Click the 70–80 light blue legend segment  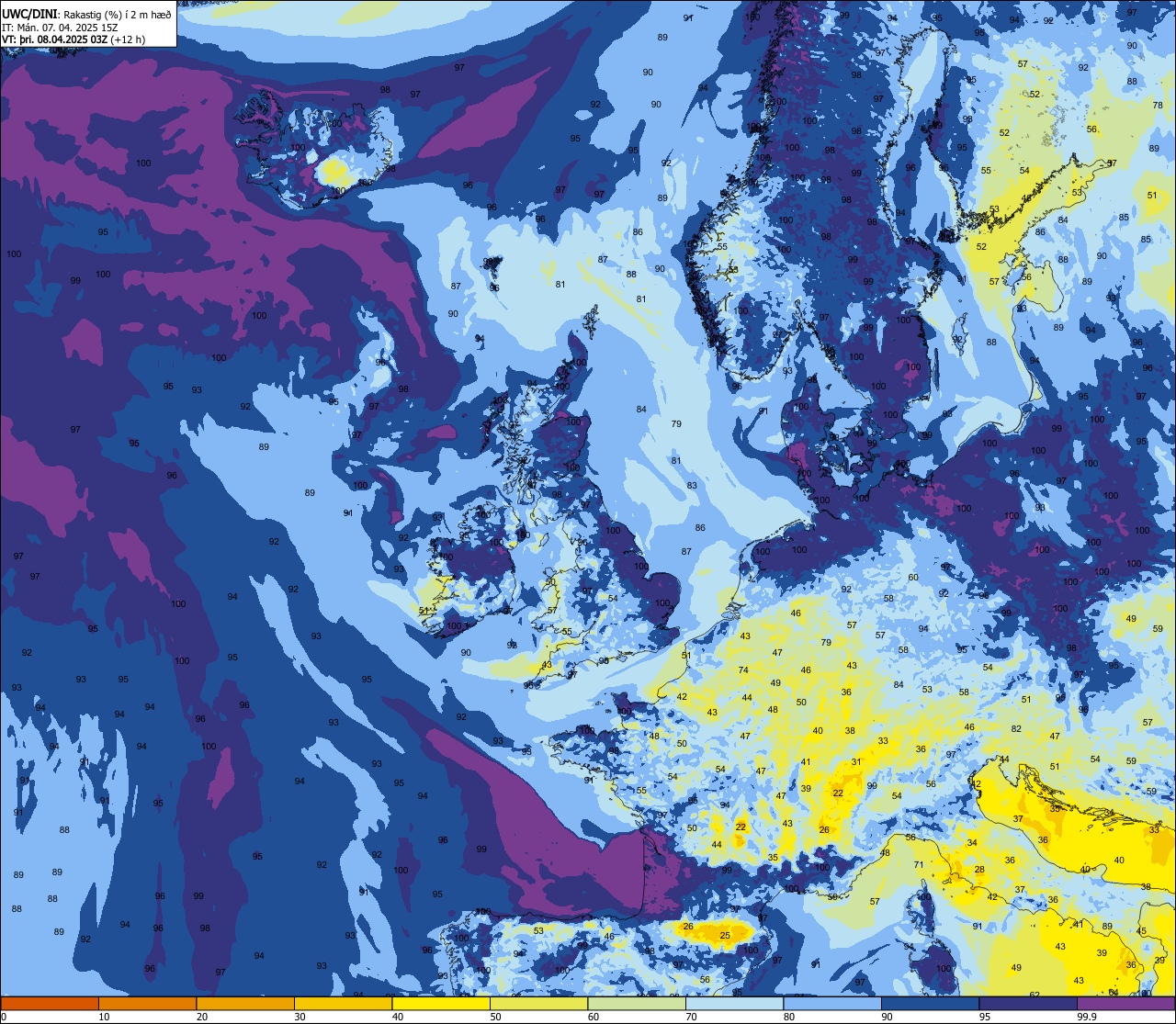pos(734,1003)
